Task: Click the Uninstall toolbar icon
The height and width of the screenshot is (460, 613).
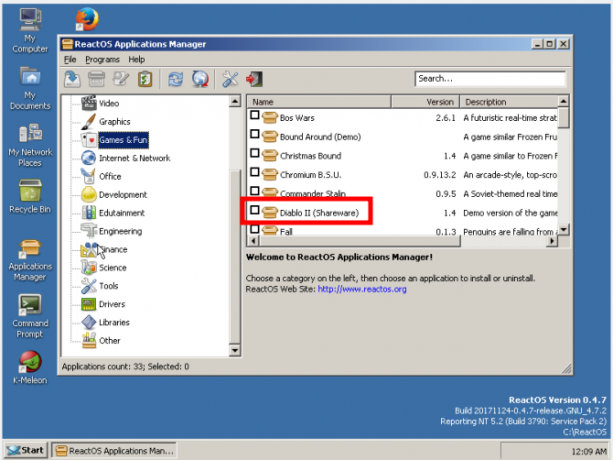Action: (96, 79)
